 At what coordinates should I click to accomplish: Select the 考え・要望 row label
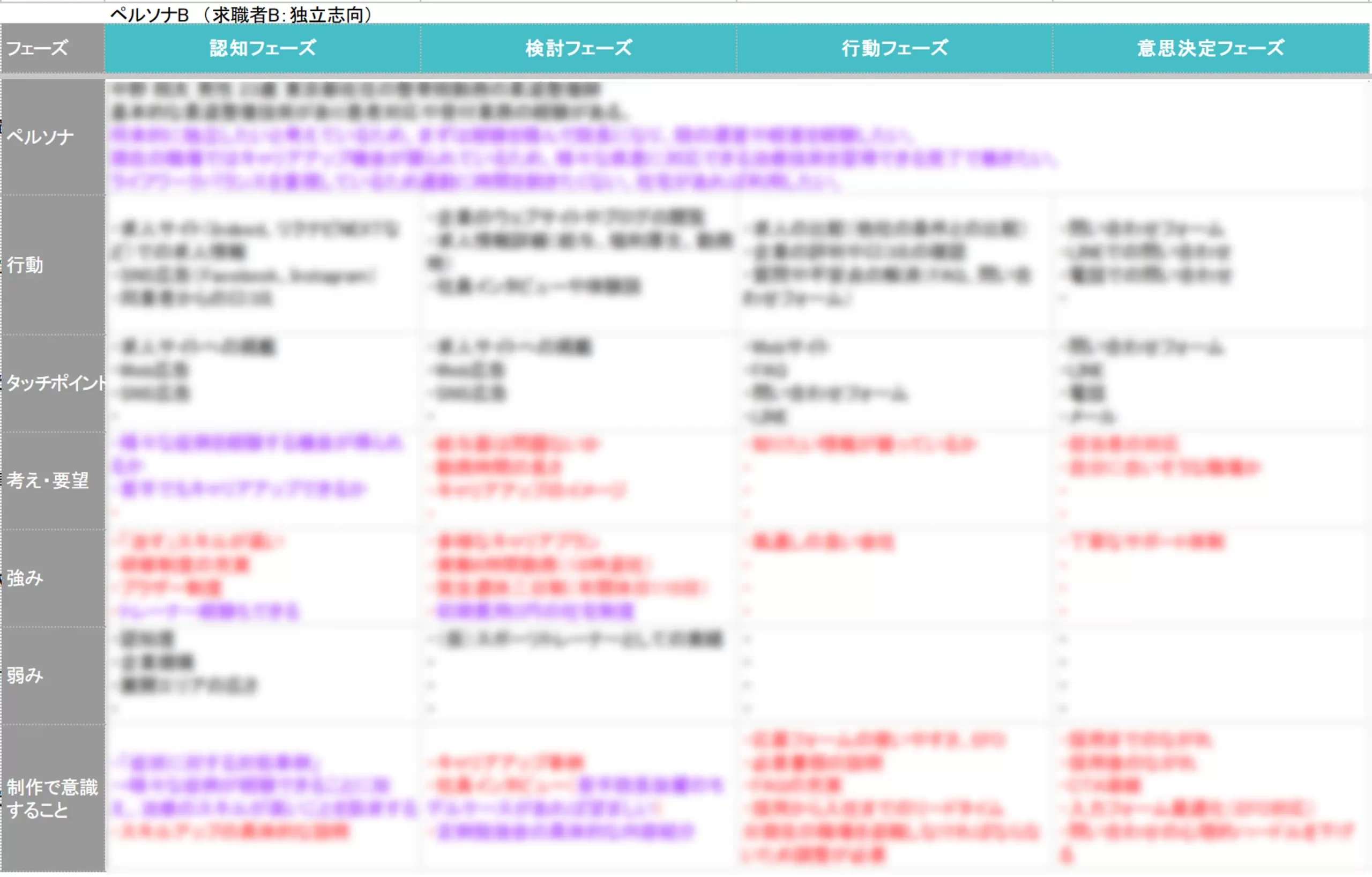click(x=51, y=480)
